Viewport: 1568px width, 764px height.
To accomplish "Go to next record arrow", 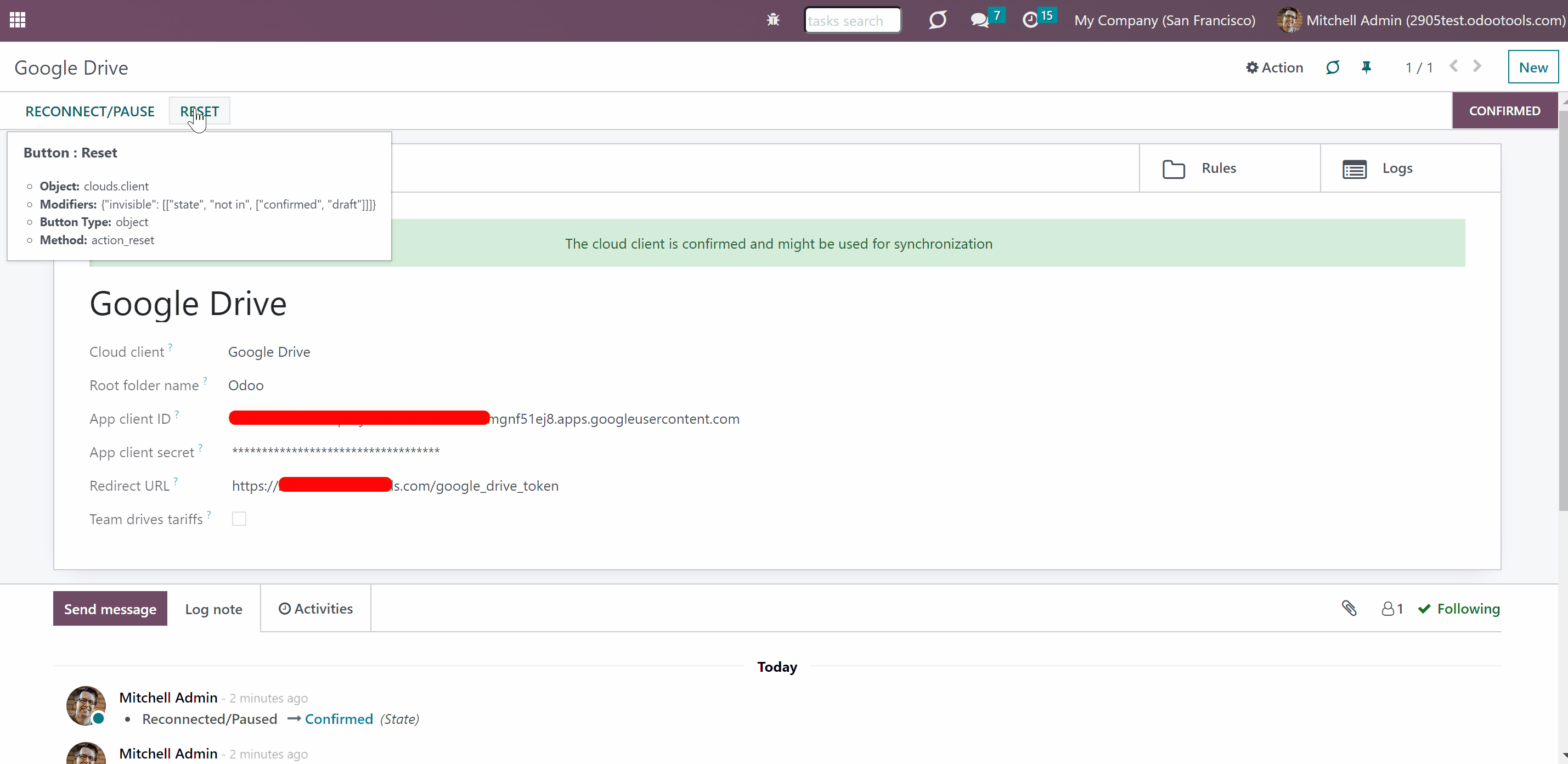I will pos(1477,66).
